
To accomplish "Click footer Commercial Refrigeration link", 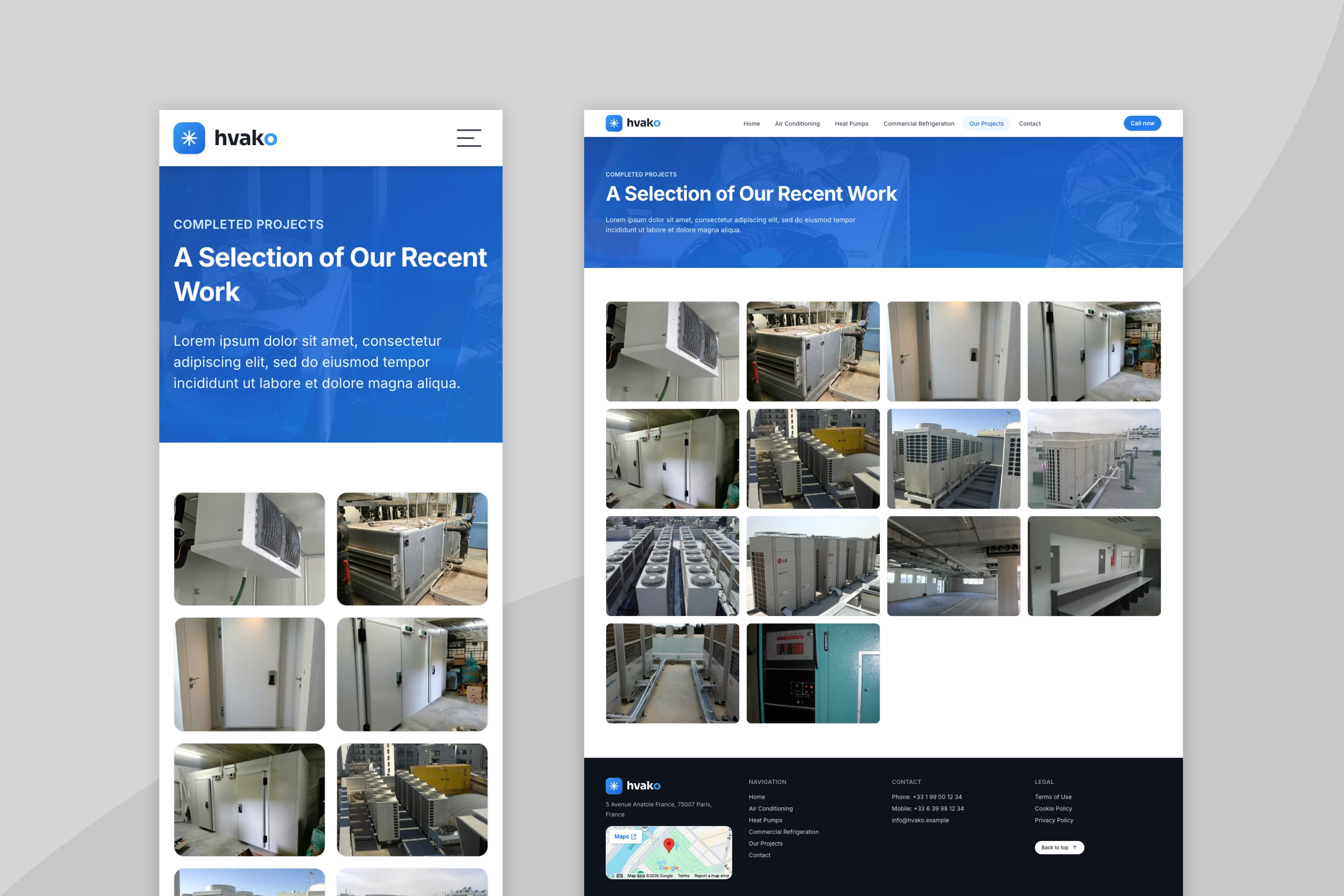I will [x=784, y=832].
